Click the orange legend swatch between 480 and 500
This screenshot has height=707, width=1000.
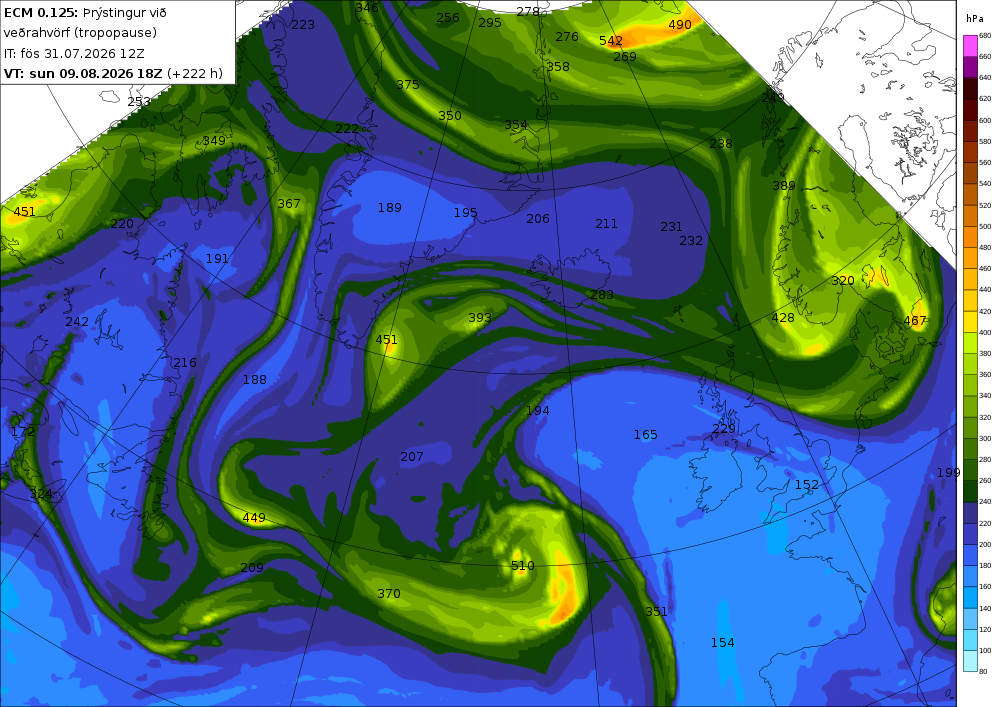click(970, 237)
